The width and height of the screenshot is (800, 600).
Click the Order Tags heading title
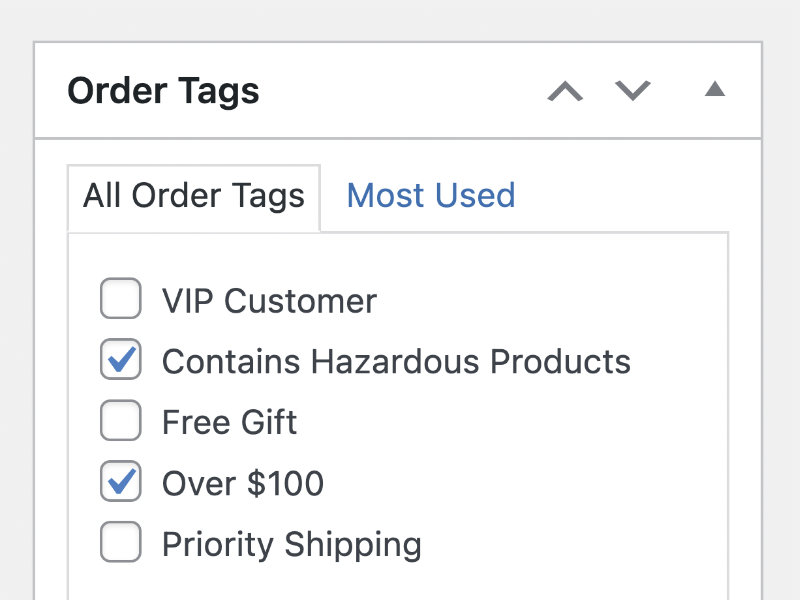[x=163, y=91]
